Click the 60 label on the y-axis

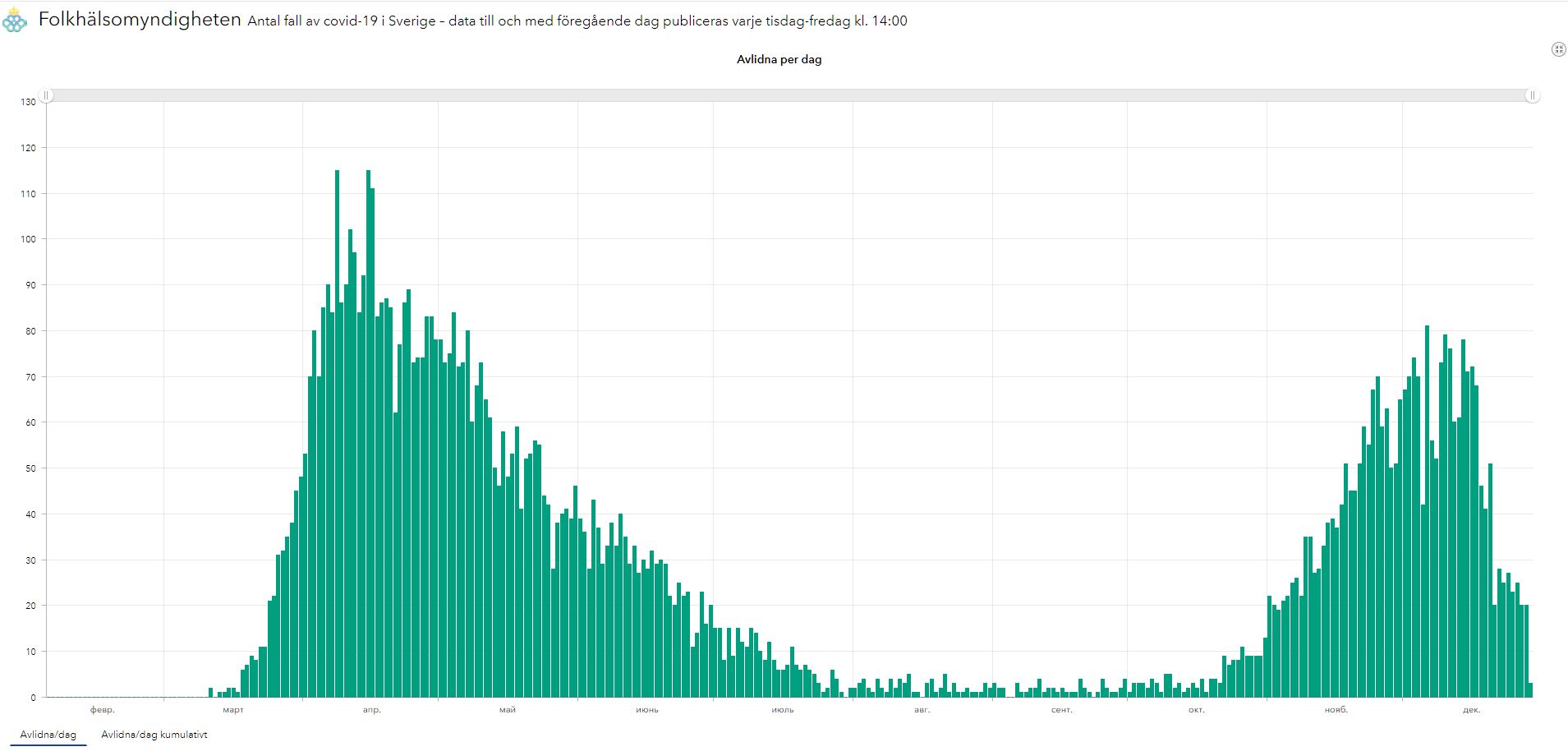coord(31,422)
